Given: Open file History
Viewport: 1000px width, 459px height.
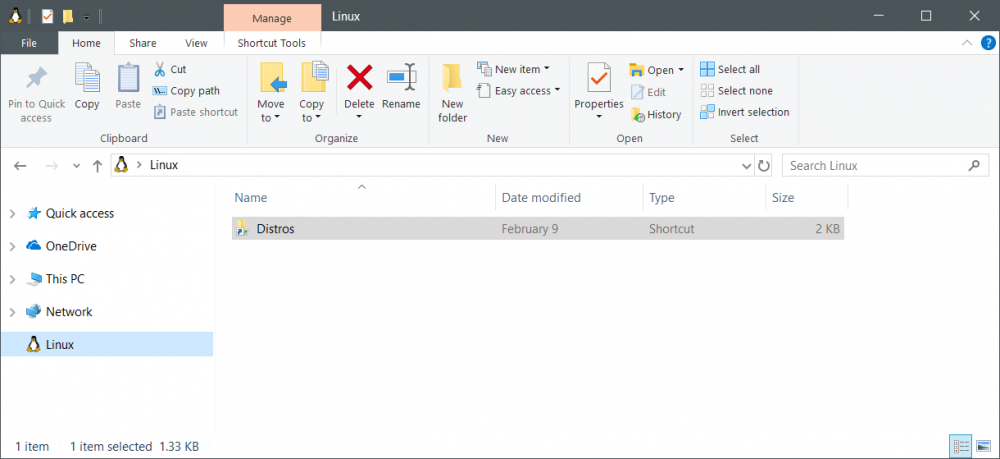Looking at the screenshot, I should [656, 115].
